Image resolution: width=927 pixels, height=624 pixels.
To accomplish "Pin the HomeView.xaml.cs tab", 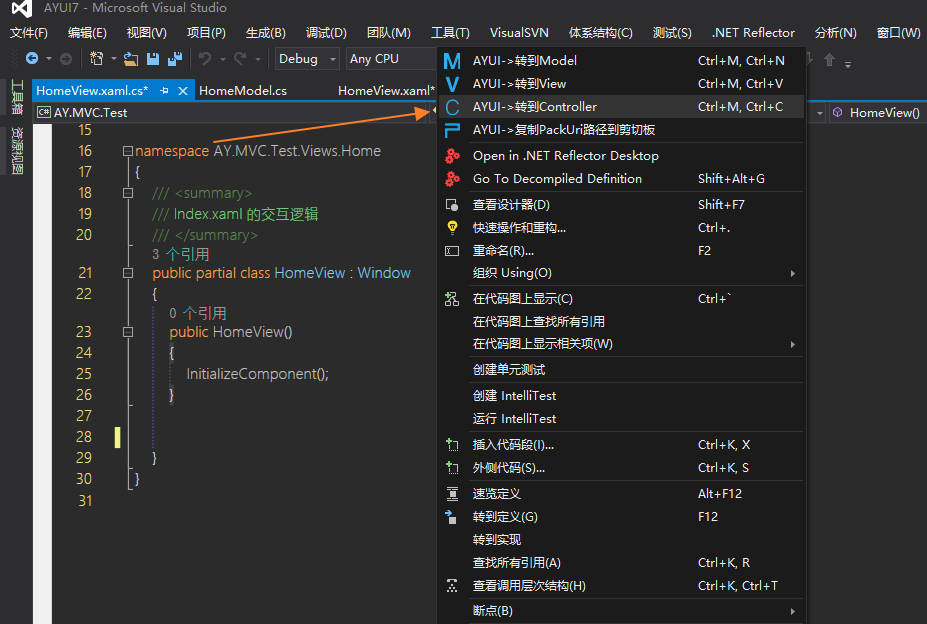I will [x=164, y=90].
